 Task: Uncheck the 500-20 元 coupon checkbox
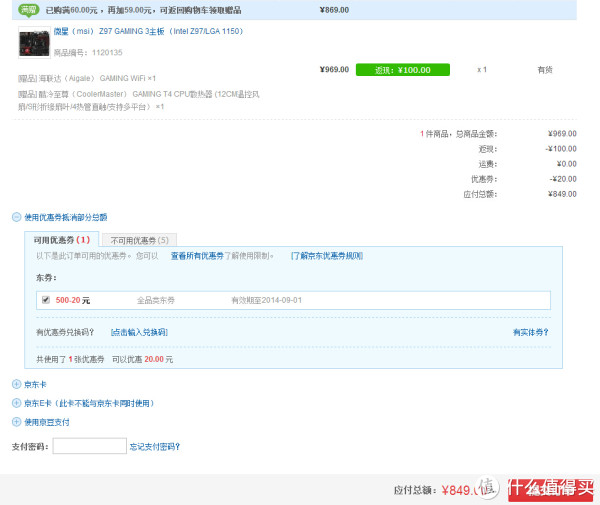(46, 300)
